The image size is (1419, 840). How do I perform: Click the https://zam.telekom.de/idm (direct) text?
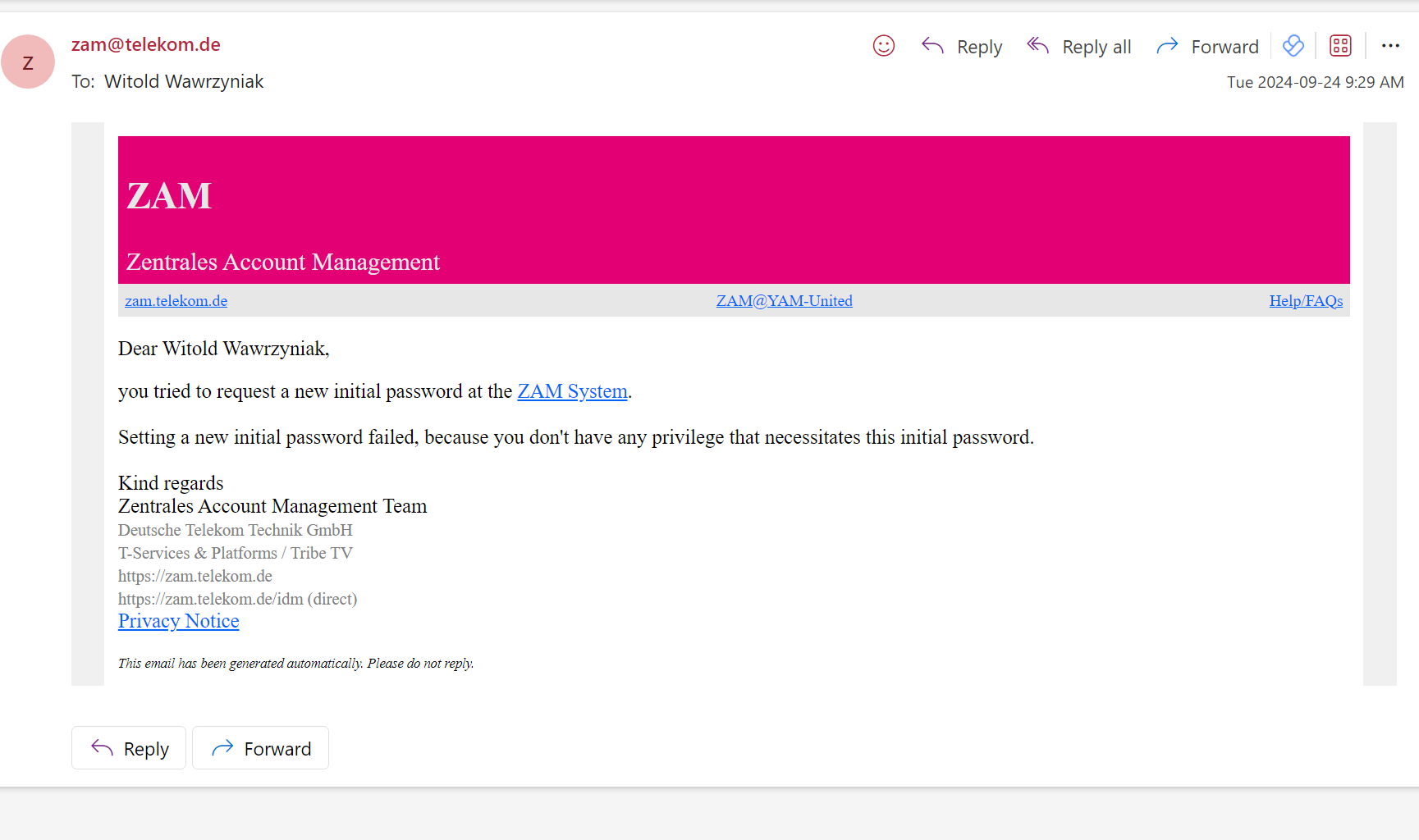(x=237, y=599)
